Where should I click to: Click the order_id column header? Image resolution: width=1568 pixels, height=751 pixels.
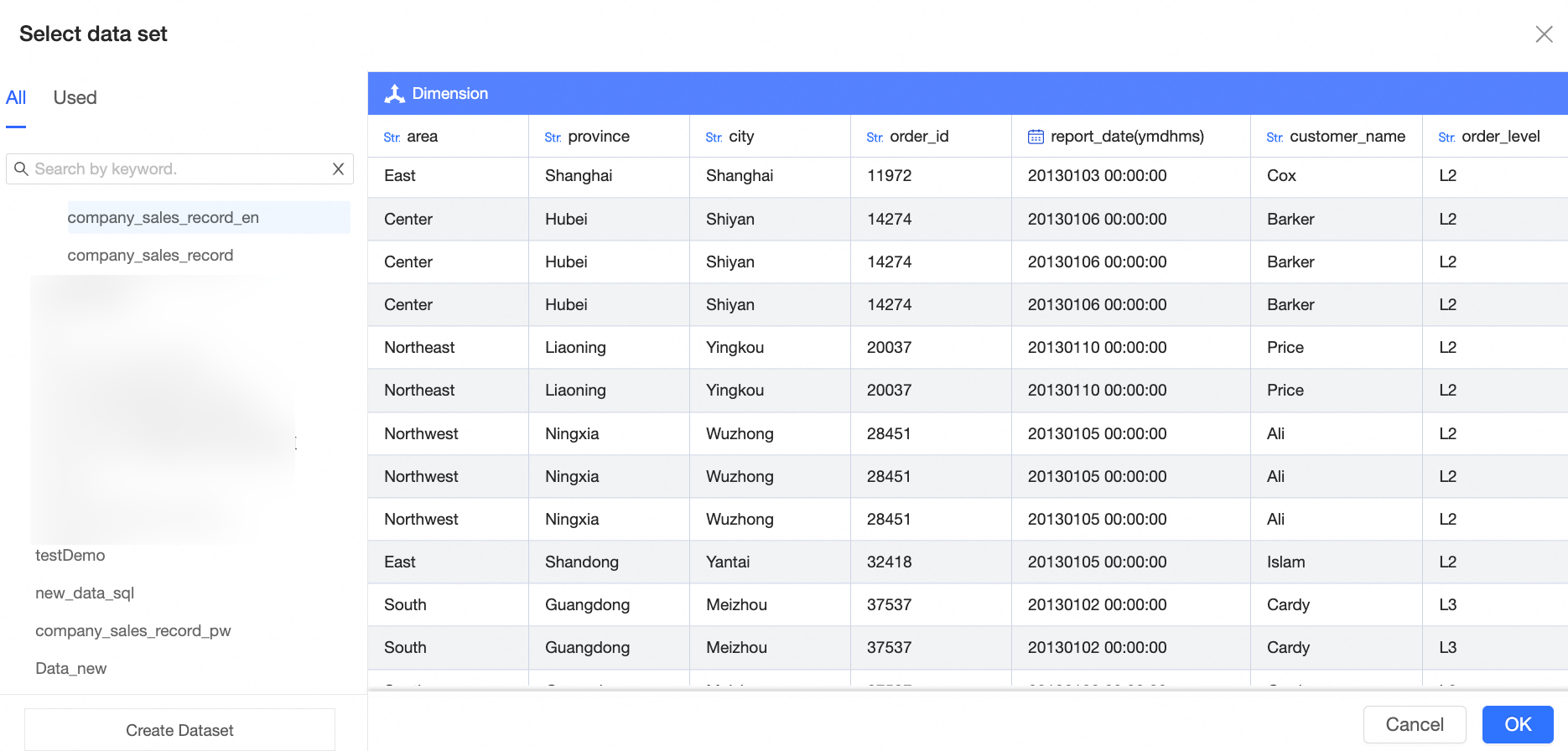[x=931, y=137]
